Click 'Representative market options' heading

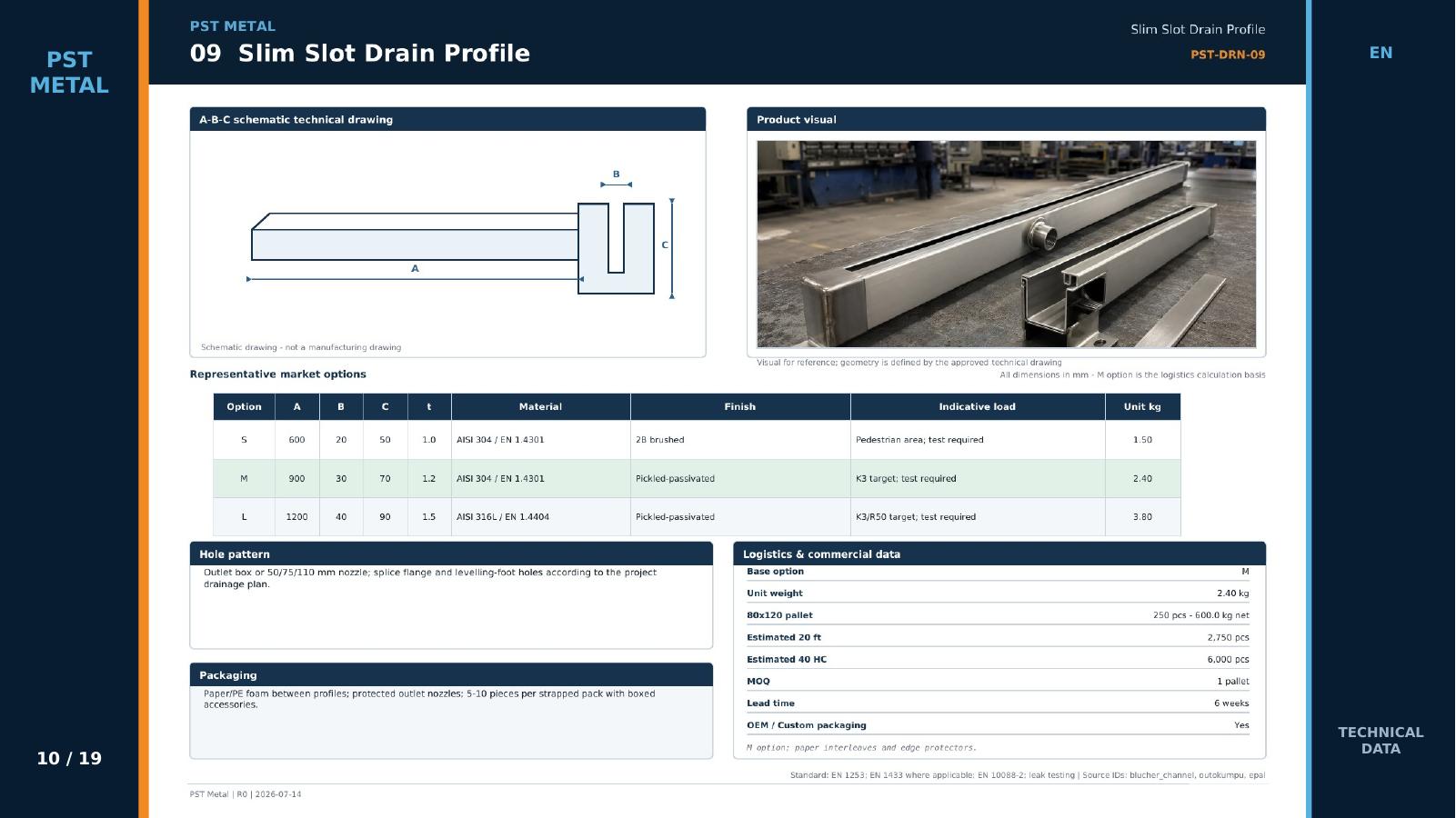pyautogui.click(x=278, y=374)
